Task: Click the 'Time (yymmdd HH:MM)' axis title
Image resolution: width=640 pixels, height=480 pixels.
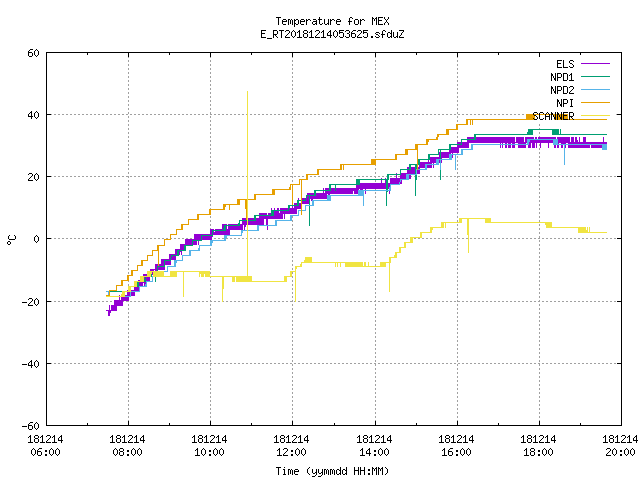Action: click(332, 471)
